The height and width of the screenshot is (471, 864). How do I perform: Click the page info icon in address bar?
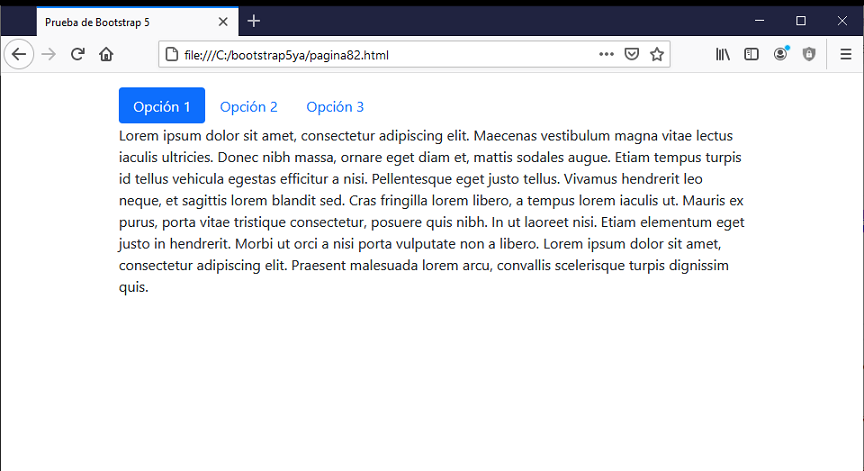click(x=172, y=55)
